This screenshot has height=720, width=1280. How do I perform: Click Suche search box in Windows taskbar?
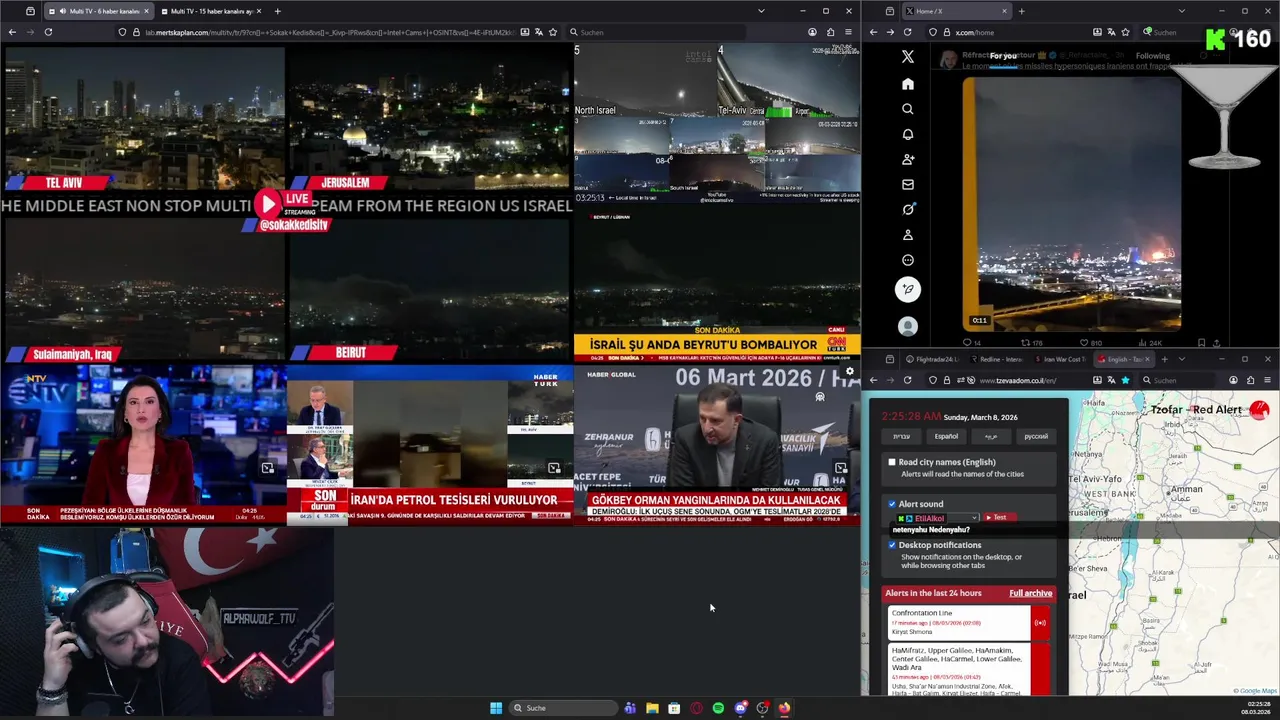coord(562,708)
